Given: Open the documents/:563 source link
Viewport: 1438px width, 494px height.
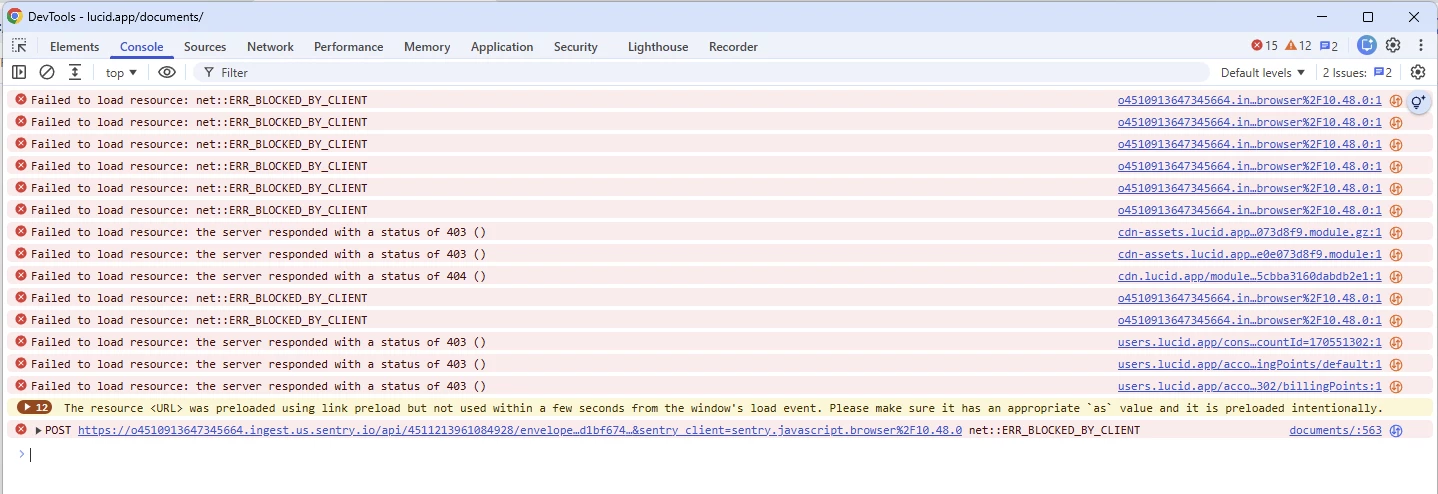Looking at the screenshot, I should (x=1335, y=430).
